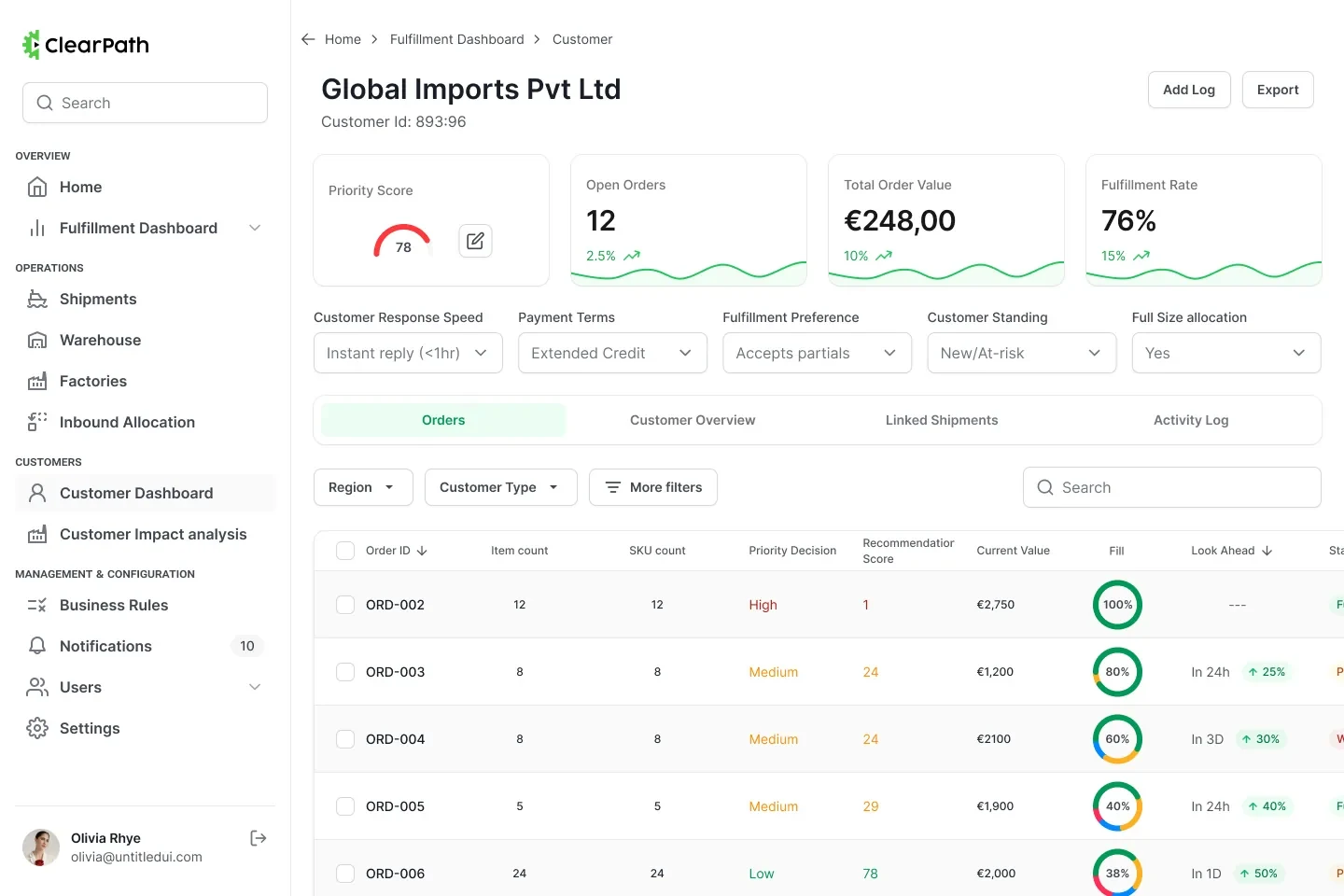
Task: Open the Customer Response Speed dropdown
Action: pos(408,353)
